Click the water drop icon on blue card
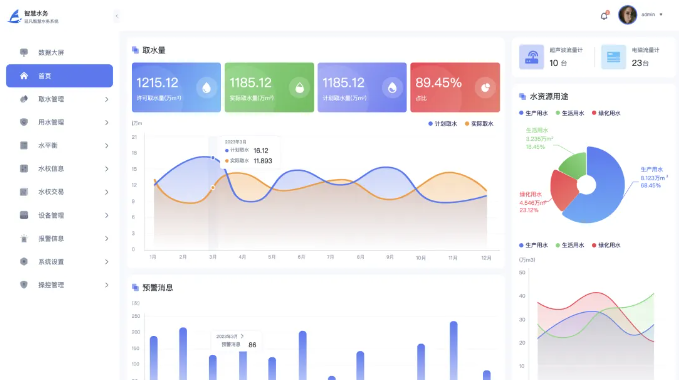The height and width of the screenshot is (380, 679). [x=206, y=87]
